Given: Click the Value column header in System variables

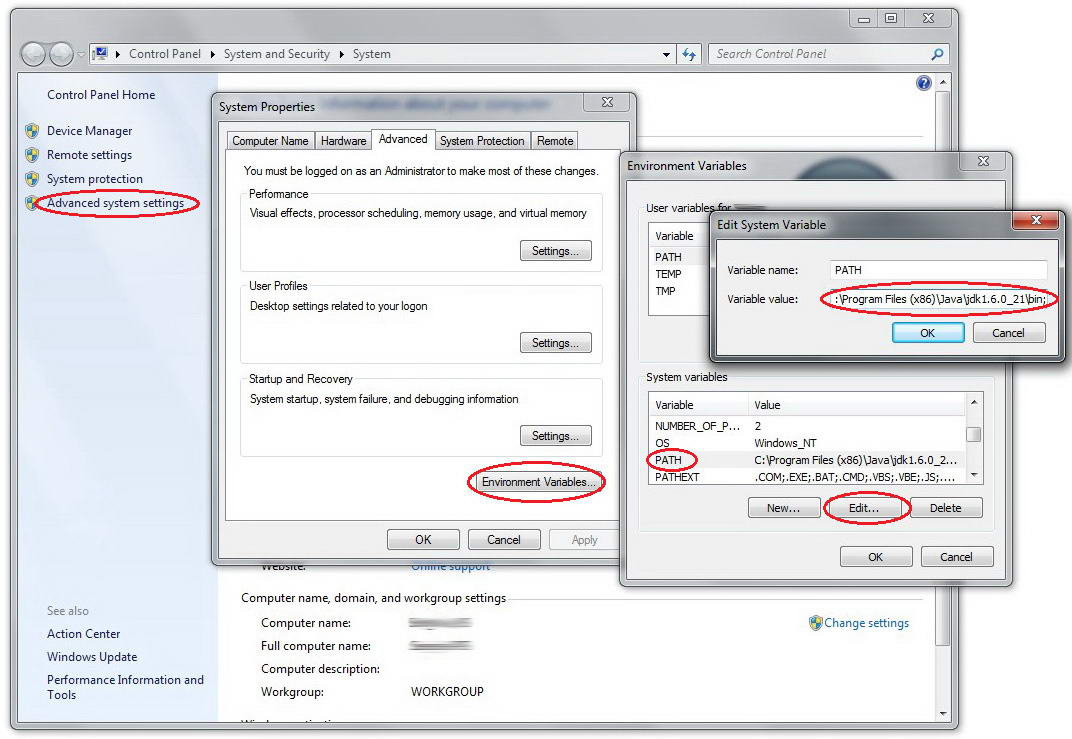Looking at the screenshot, I should point(857,405).
